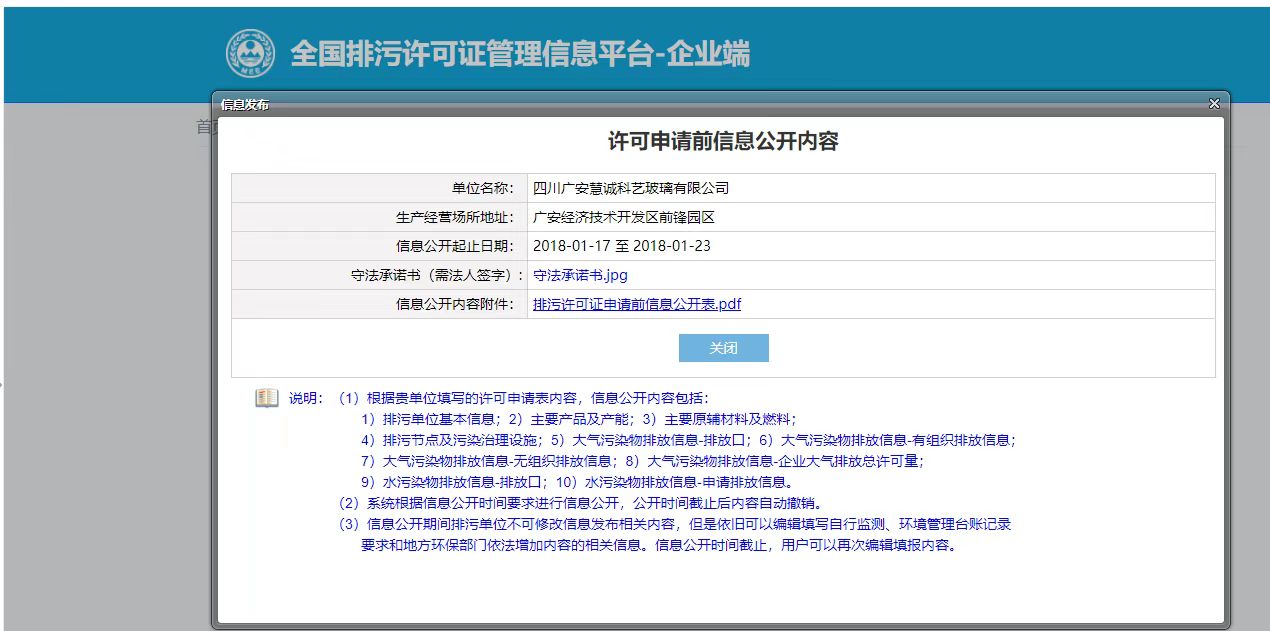Click the date range 2018-01-17 至 2018-01-23

click(622, 246)
